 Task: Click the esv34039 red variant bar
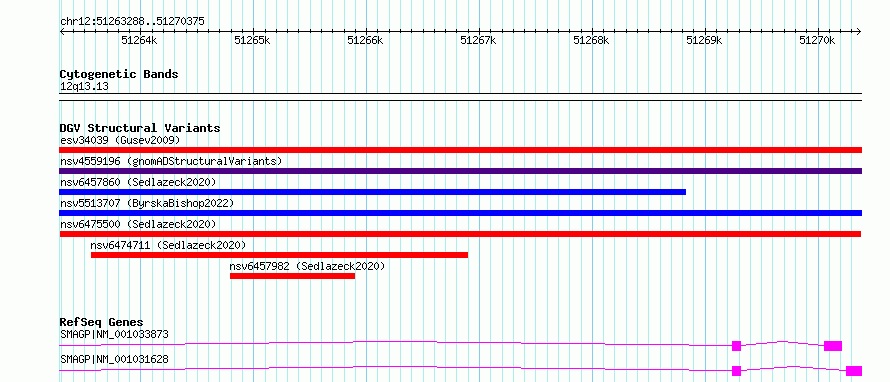point(460,150)
